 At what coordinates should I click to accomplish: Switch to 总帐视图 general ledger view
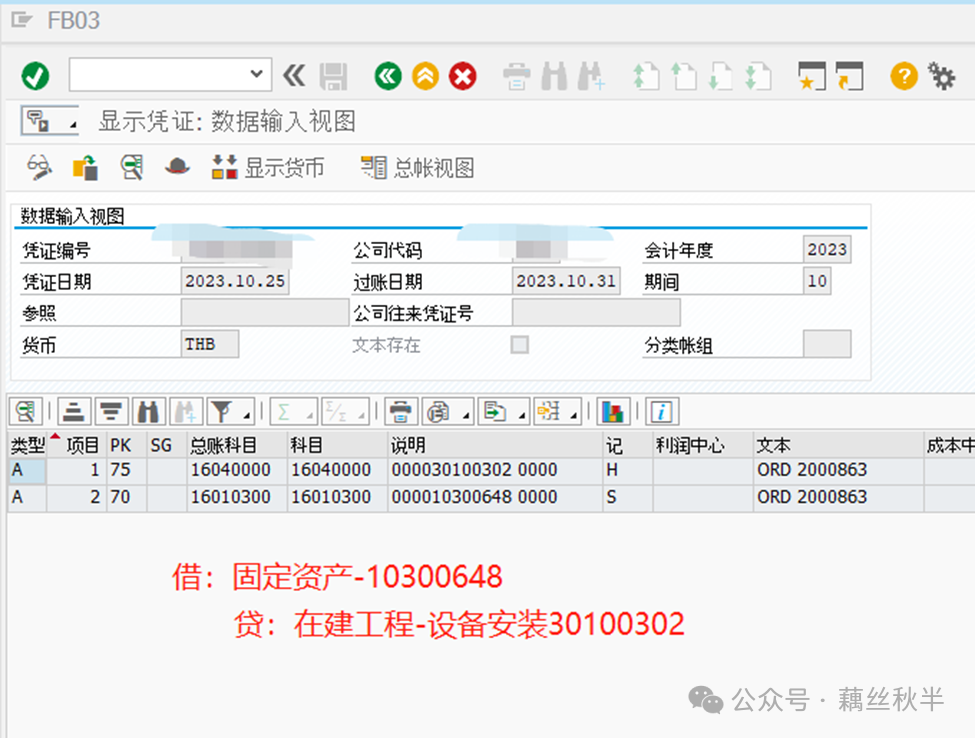tap(417, 167)
